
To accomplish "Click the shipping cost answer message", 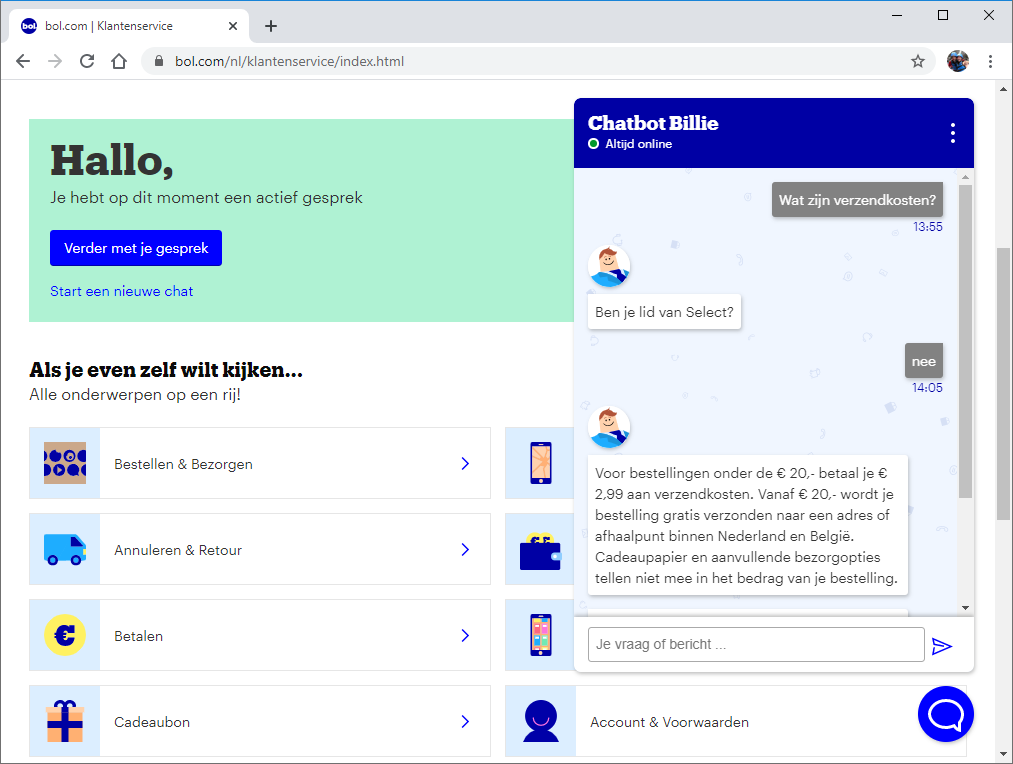I will click(x=747, y=525).
